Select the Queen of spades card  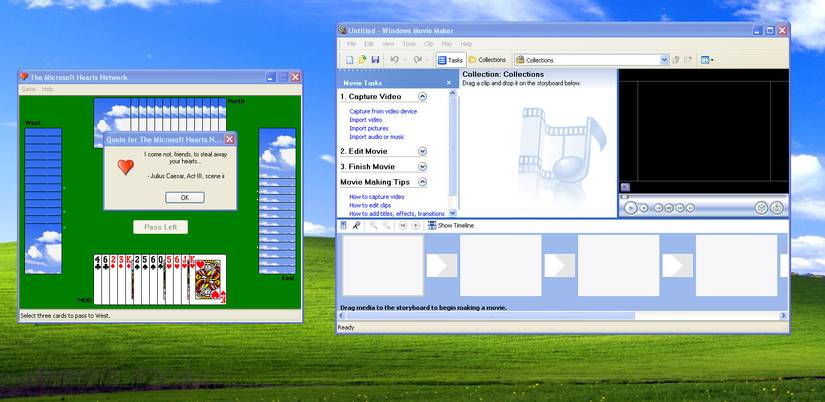coord(161,280)
